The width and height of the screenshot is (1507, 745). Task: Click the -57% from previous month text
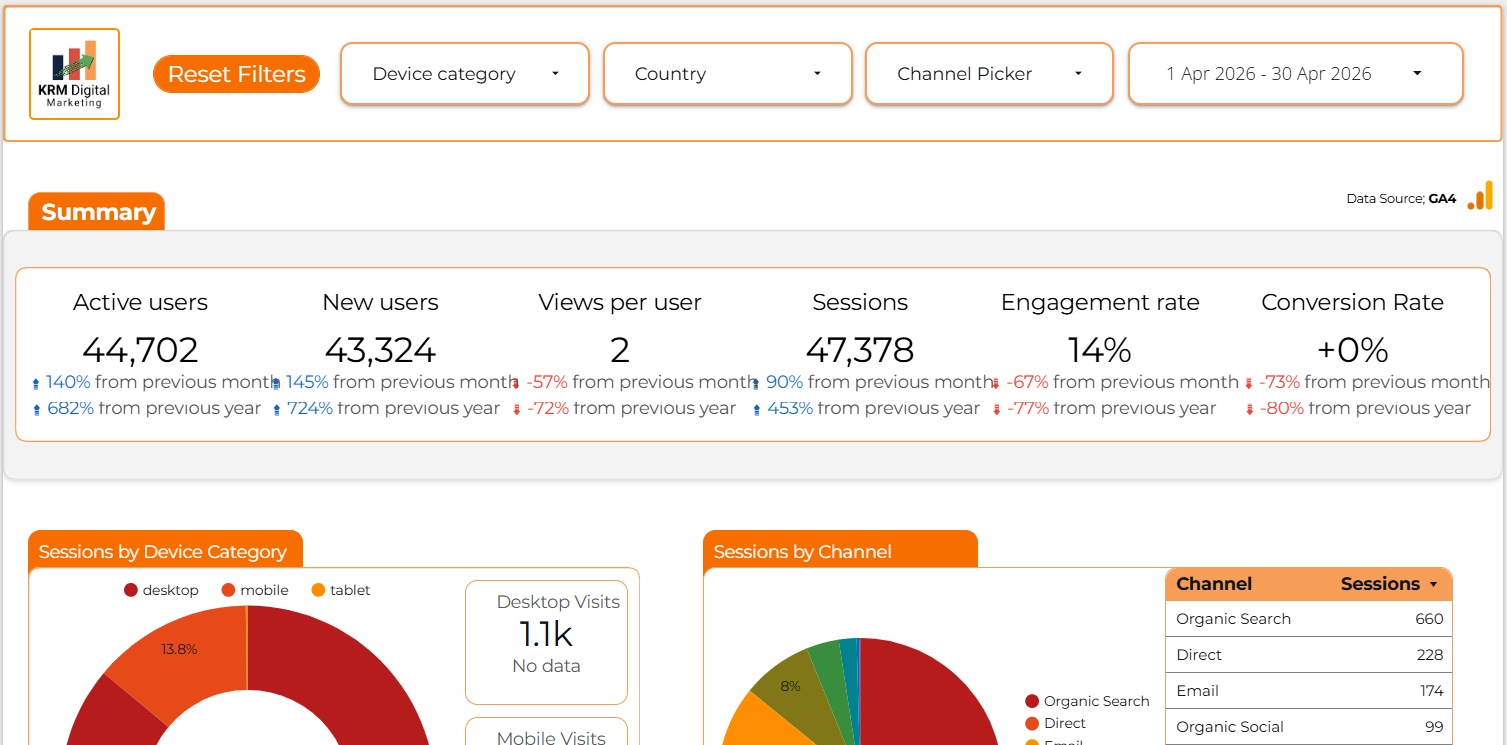pos(640,382)
